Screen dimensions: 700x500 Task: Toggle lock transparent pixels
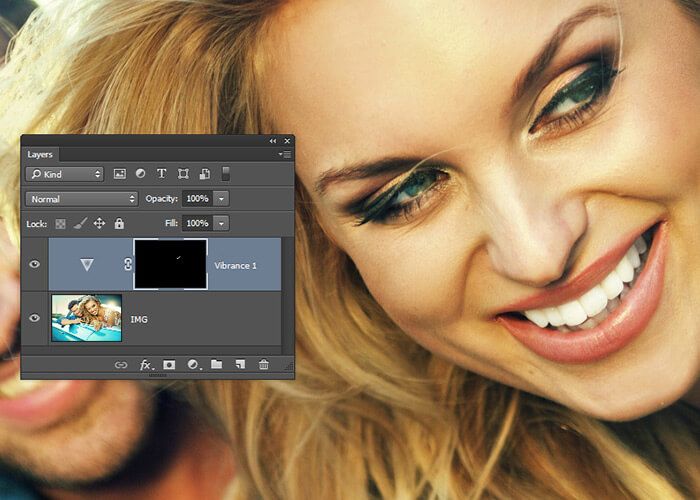coord(60,223)
